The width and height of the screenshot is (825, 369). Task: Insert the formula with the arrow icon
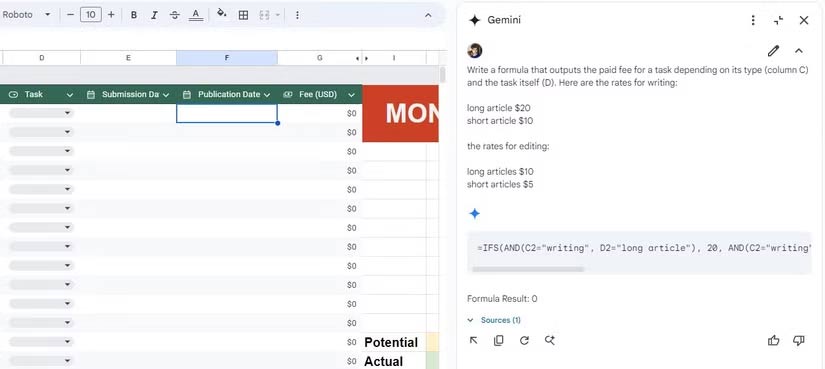pos(473,341)
